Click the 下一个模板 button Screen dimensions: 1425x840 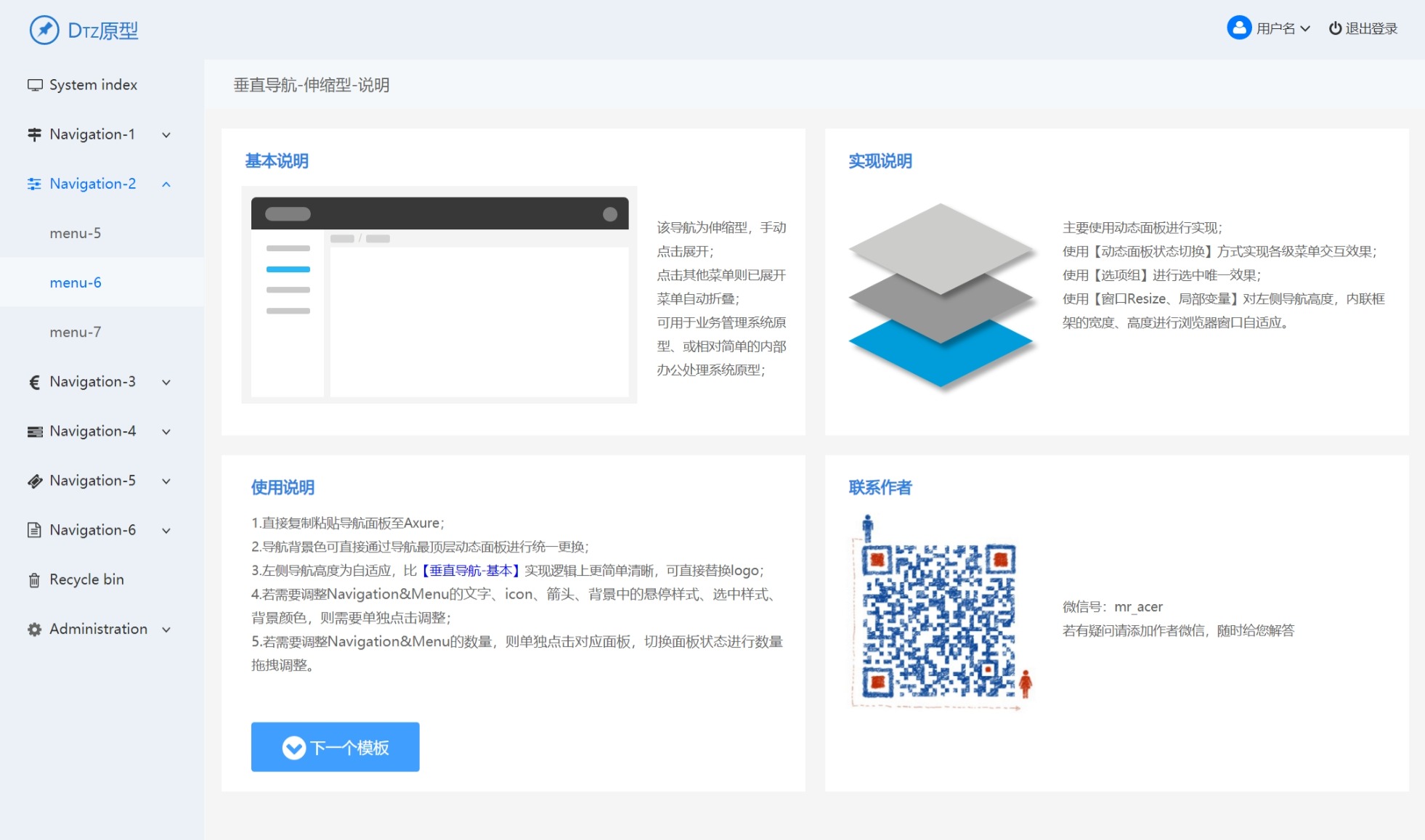(x=335, y=746)
